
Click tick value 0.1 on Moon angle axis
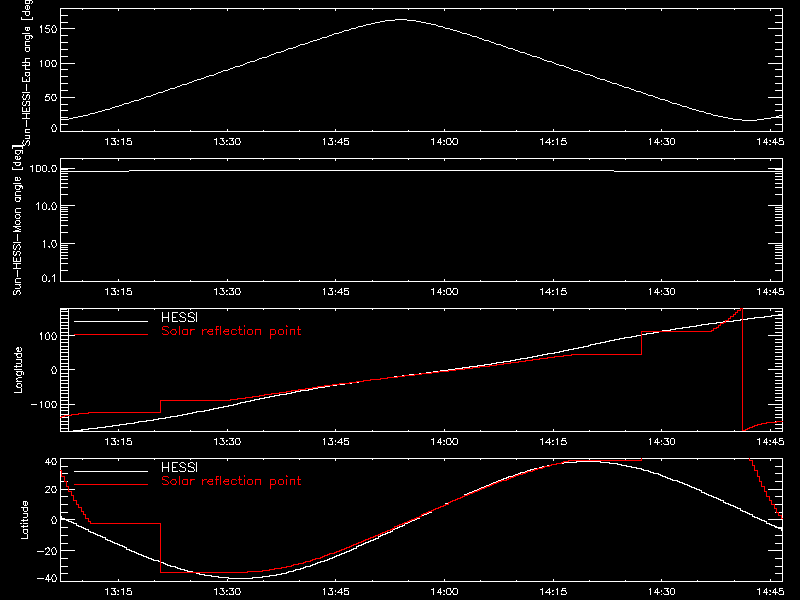coord(49,278)
